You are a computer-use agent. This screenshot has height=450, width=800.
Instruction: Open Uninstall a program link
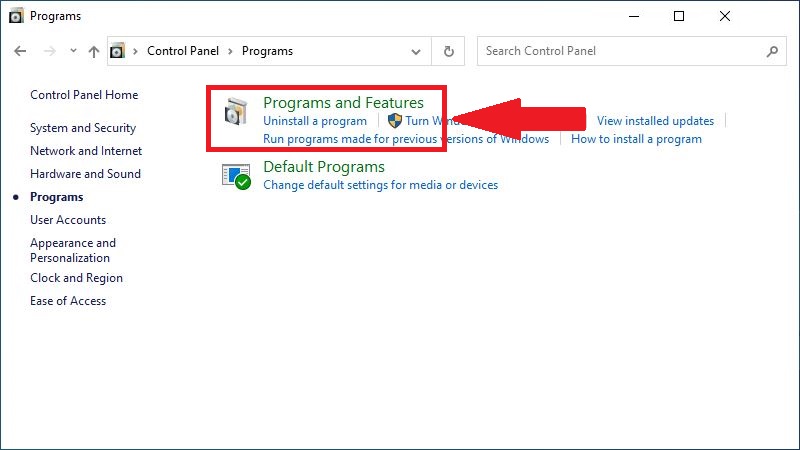click(x=314, y=121)
